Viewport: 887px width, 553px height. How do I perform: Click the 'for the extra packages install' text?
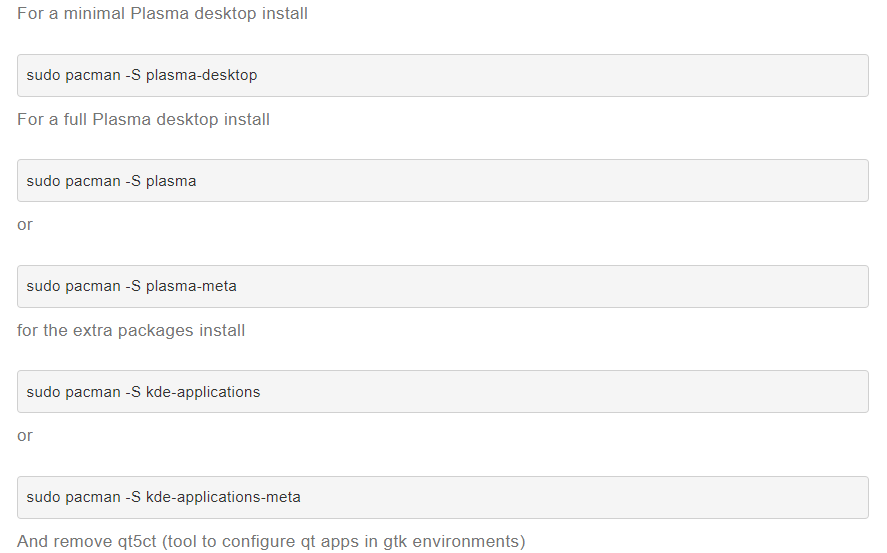(x=131, y=330)
